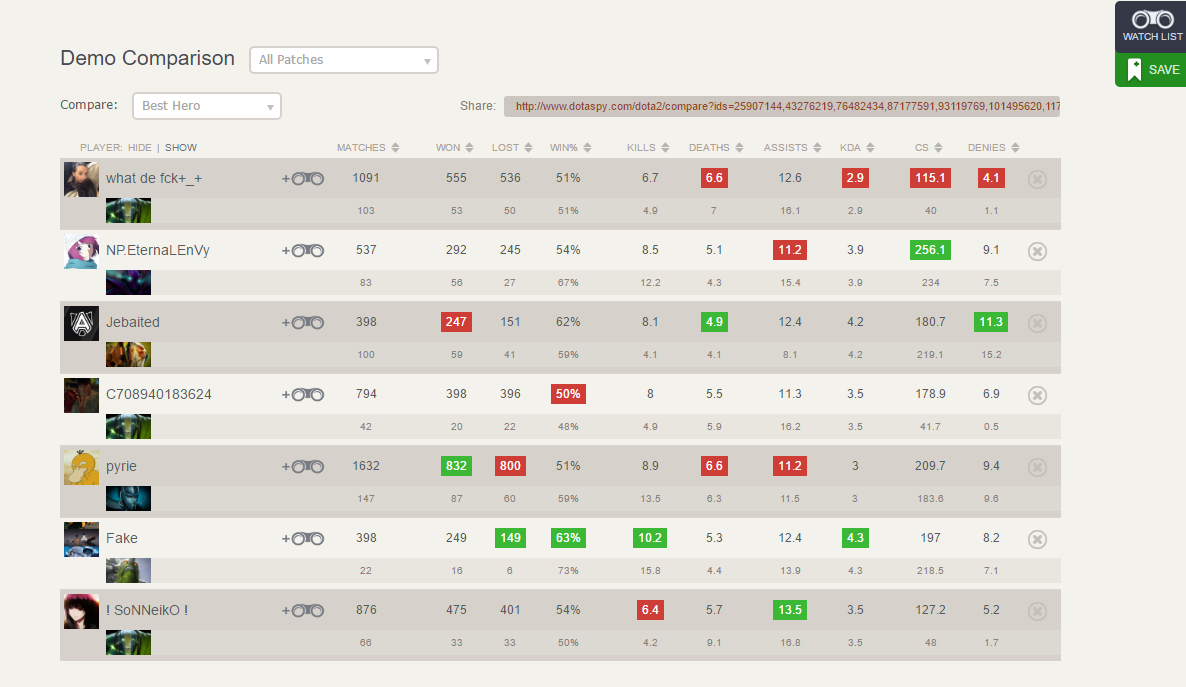Remove what de fck+_+ from comparison
The image size is (1186, 687).
click(1037, 179)
